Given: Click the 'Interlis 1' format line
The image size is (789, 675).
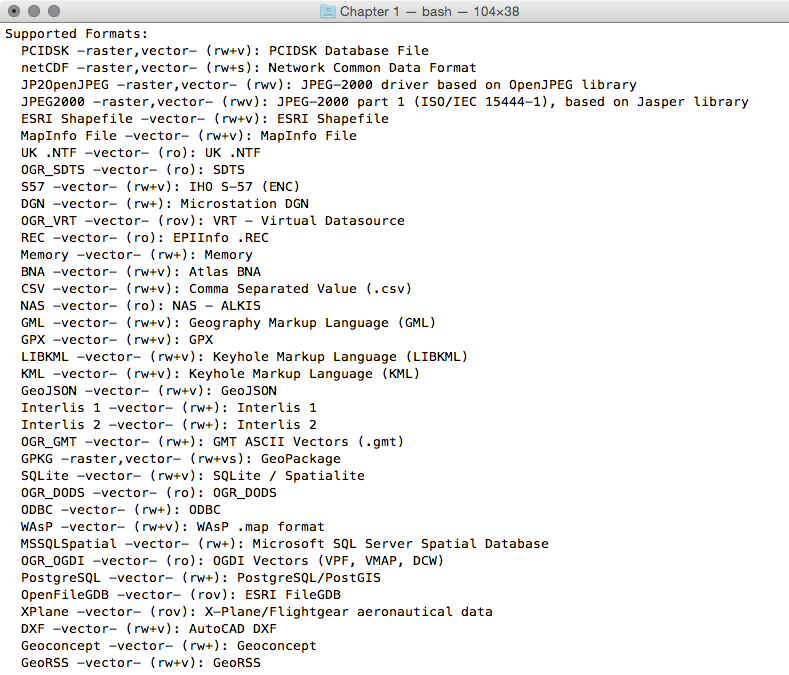Looking at the screenshot, I should [x=169, y=408].
